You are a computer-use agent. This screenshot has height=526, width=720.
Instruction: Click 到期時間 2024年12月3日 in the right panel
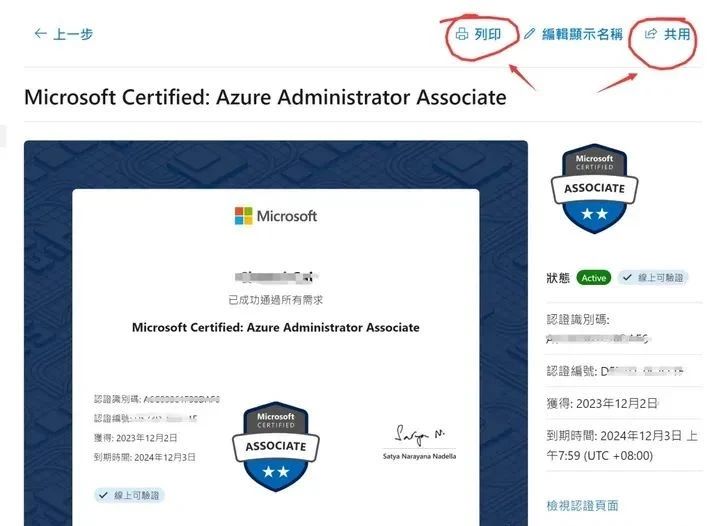[x=622, y=445]
